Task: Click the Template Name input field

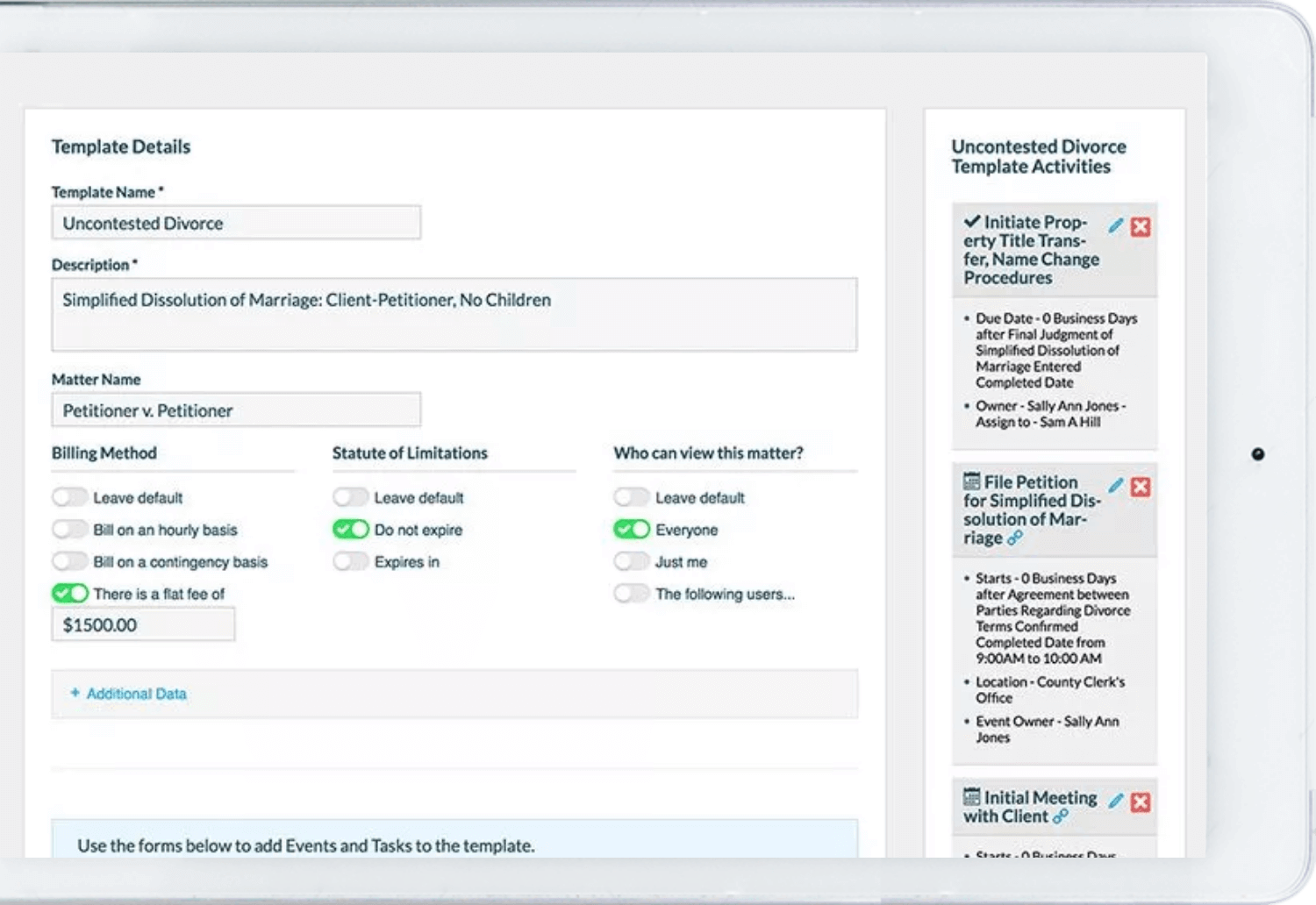Action: (236, 223)
